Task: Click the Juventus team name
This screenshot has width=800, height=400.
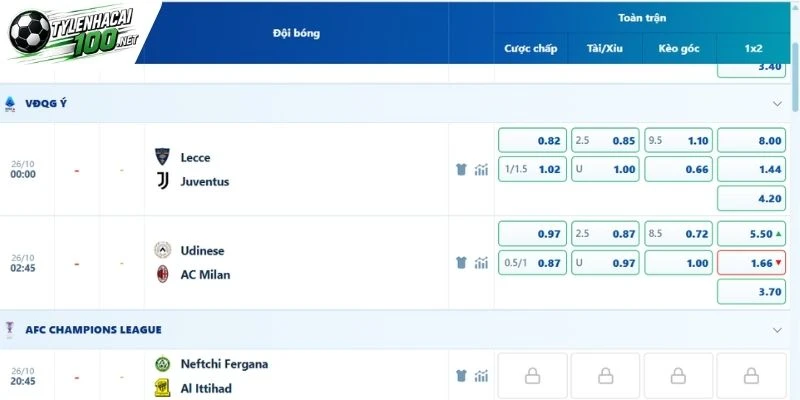Action: [x=205, y=182]
